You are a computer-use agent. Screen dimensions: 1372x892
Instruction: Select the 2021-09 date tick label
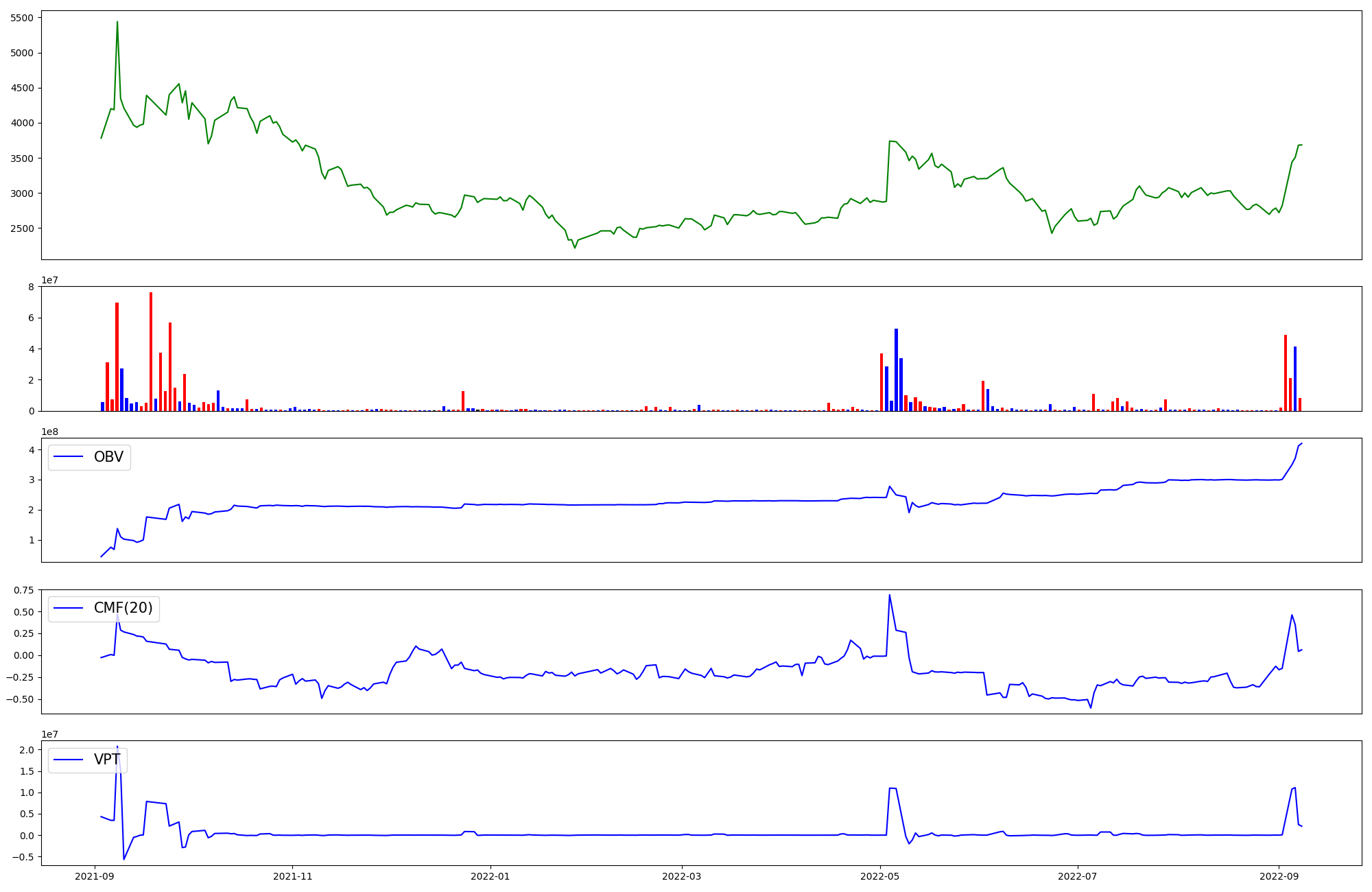[95, 876]
